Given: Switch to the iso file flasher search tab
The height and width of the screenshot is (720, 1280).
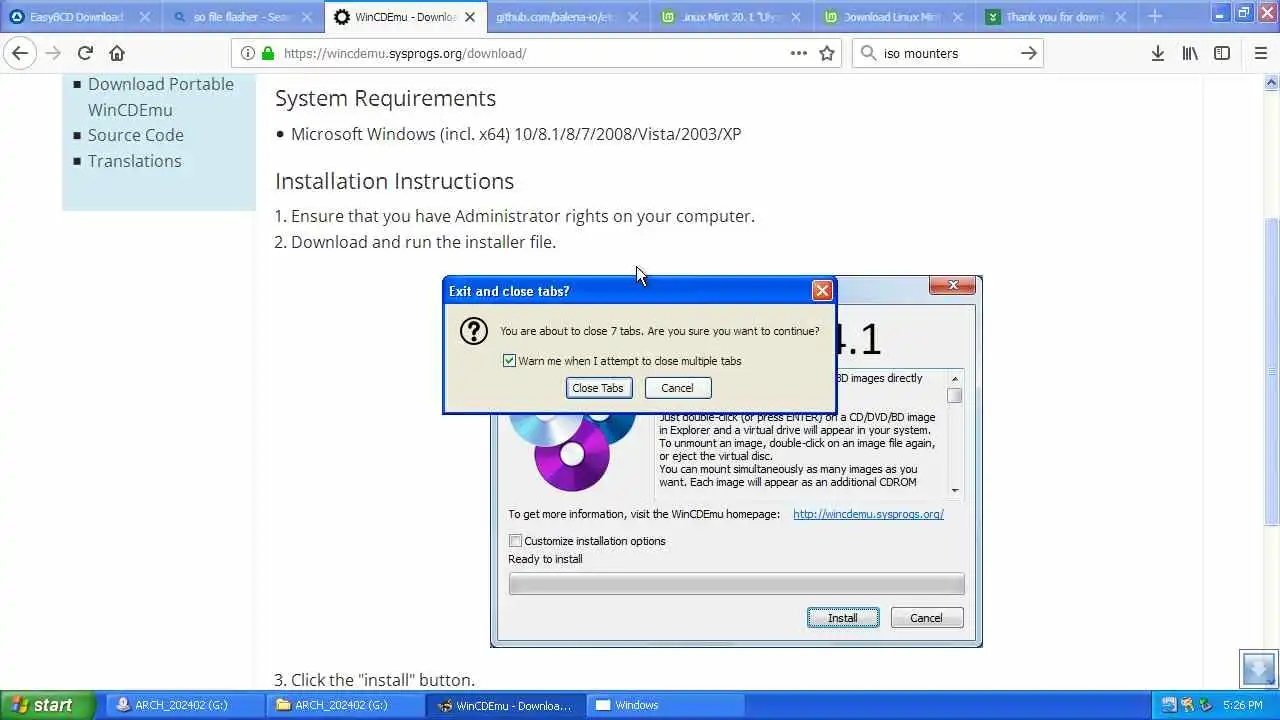Looking at the screenshot, I should click(x=241, y=17).
